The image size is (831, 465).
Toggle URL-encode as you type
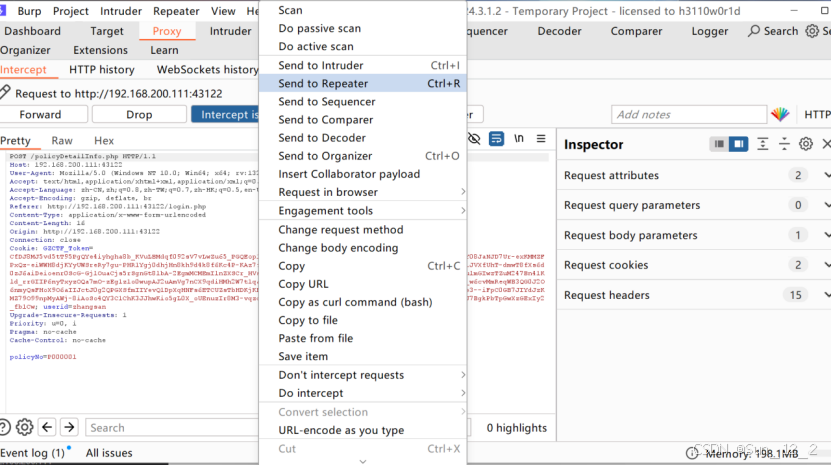[x=363, y=430]
